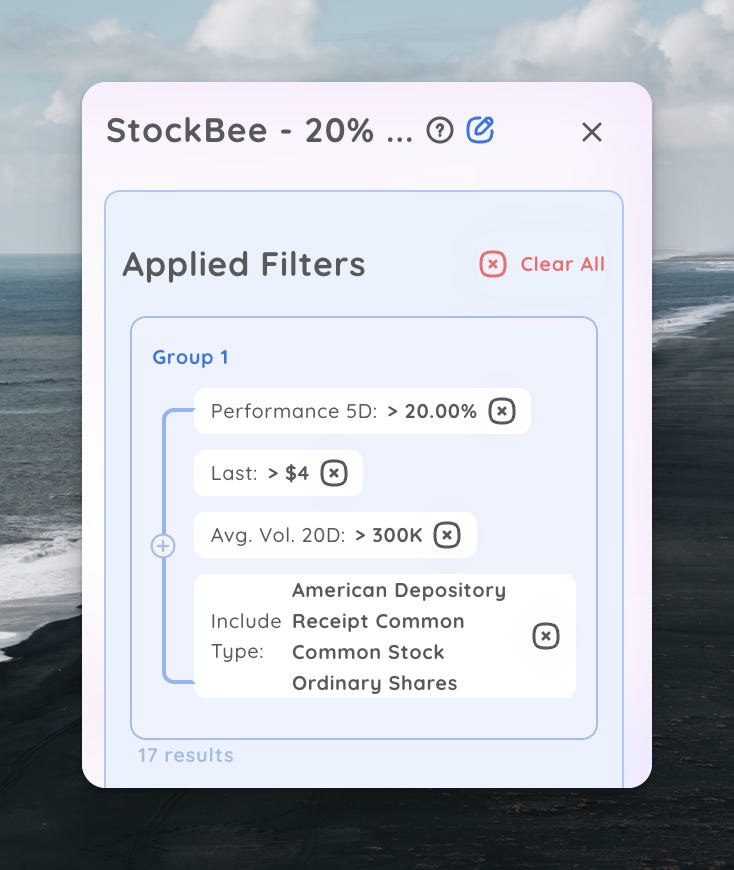The width and height of the screenshot is (734, 870).
Task: Click the Include Type value list
Action: pos(398,636)
